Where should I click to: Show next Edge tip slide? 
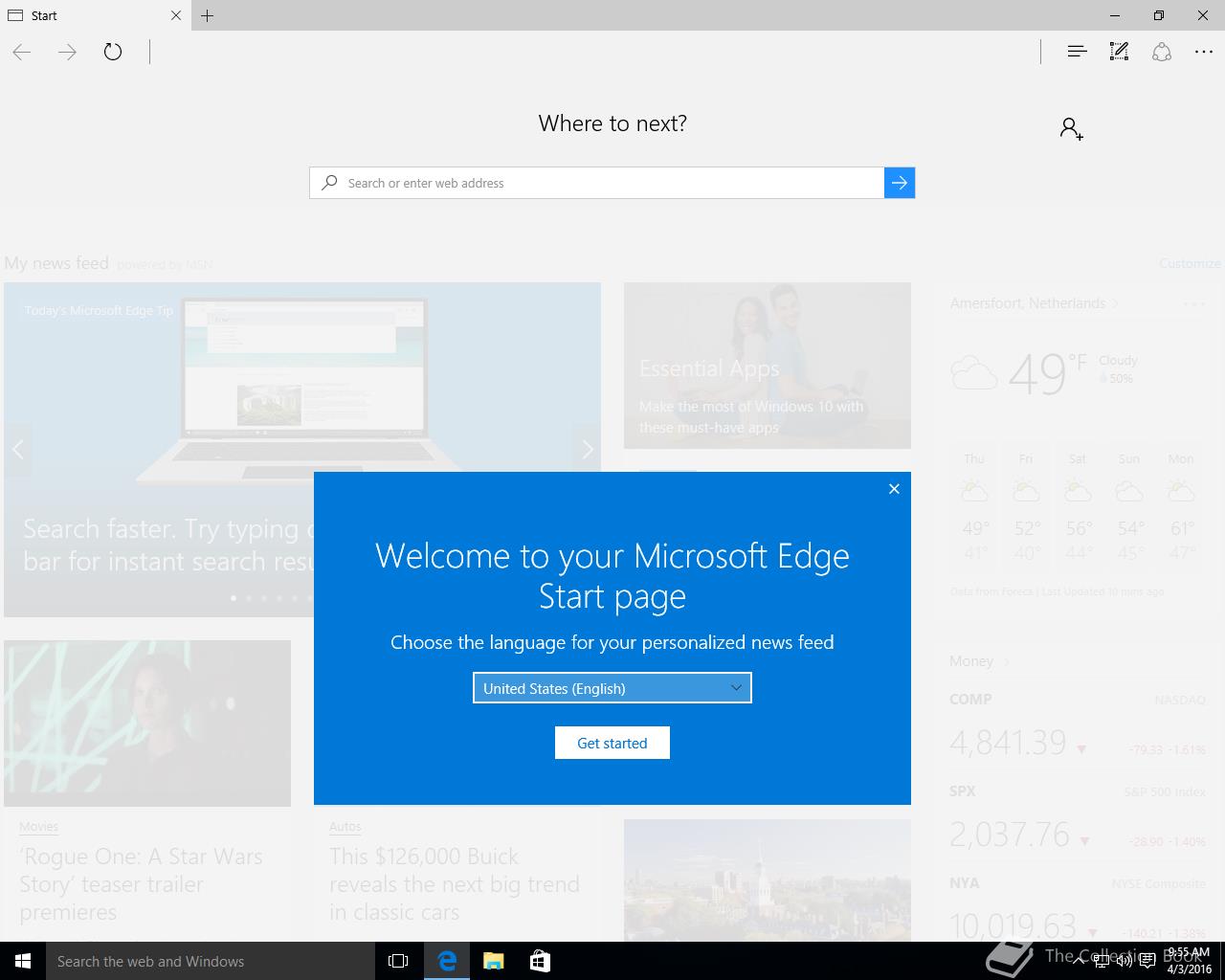coord(588,449)
